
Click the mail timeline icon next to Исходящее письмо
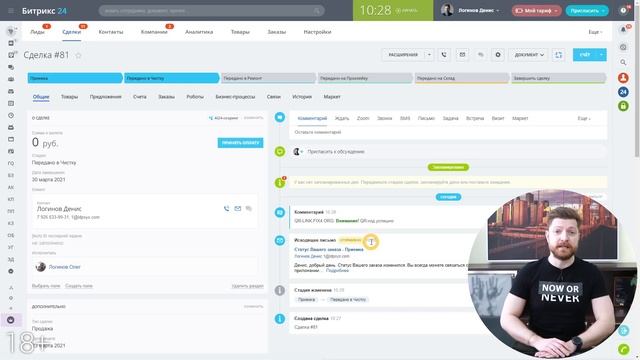pyautogui.click(x=280, y=240)
